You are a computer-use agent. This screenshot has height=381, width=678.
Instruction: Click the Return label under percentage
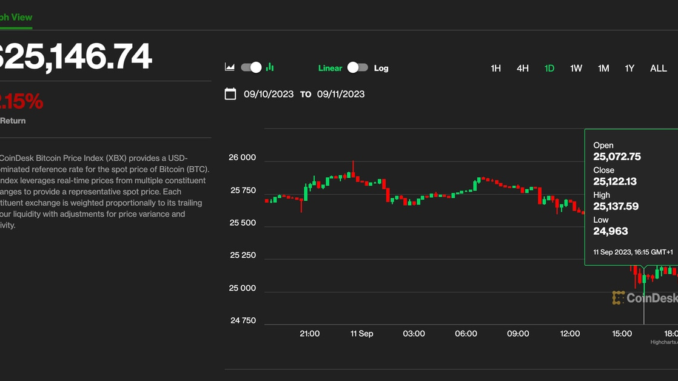click(x=13, y=121)
